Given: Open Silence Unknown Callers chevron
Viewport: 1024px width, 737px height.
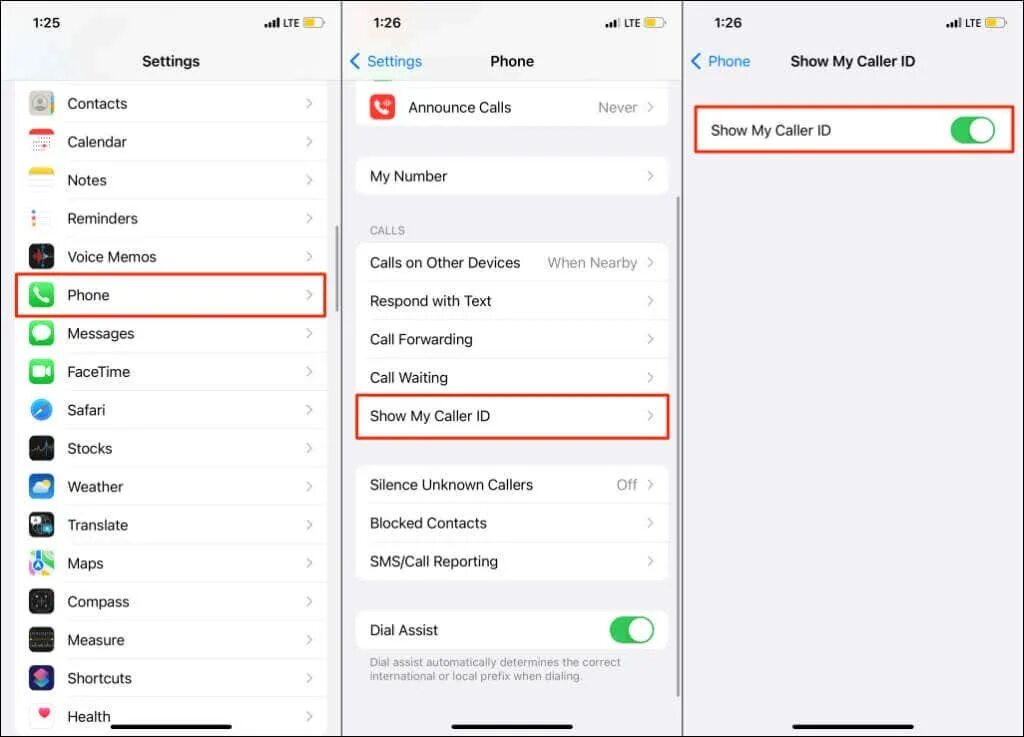Looking at the screenshot, I should (x=650, y=484).
